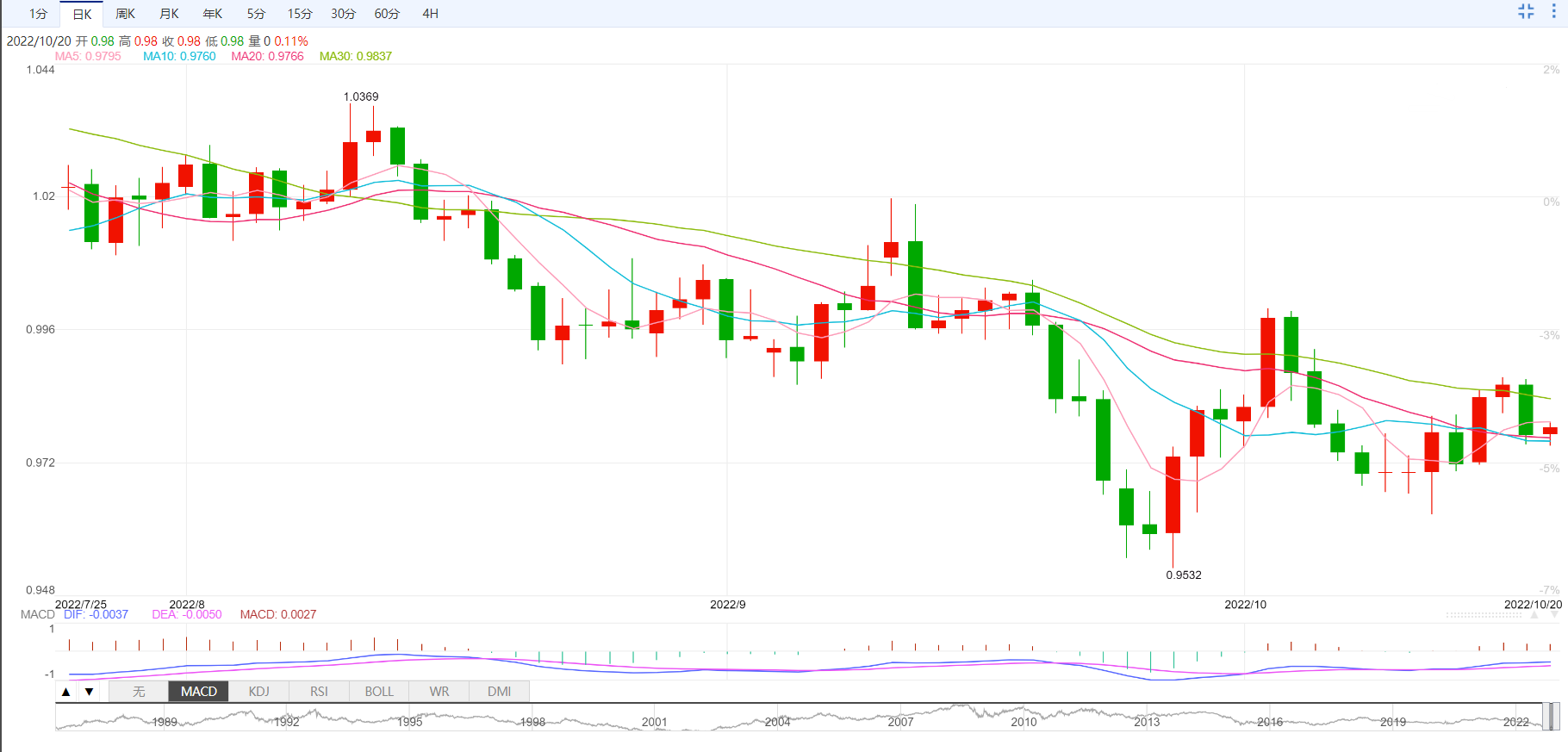Screen dimensions: 1568x752
Task: Click the 1.044 price axis label
Action: click(x=40, y=70)
